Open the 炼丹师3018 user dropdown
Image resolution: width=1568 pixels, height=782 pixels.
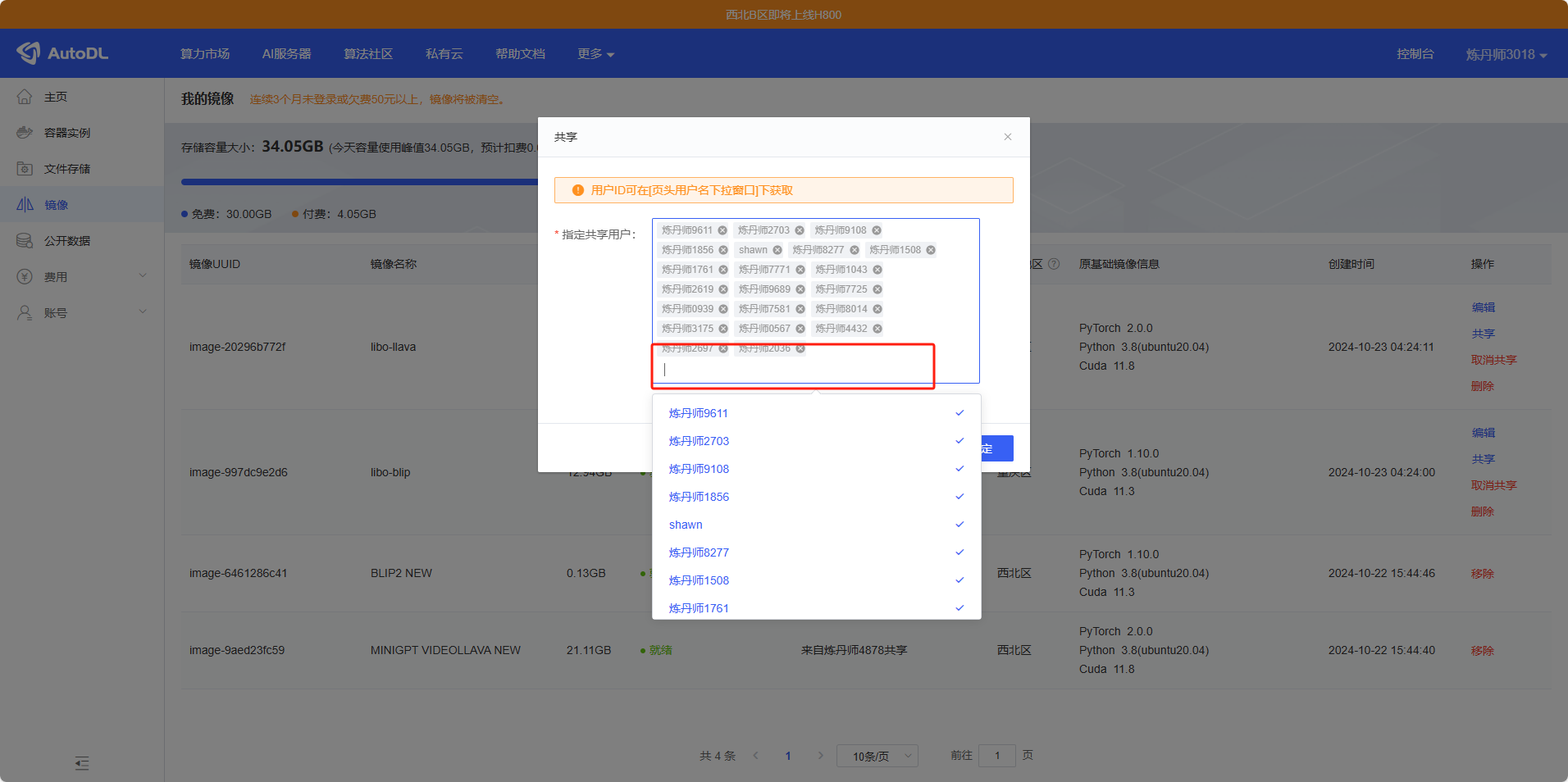pos(1506,54)
